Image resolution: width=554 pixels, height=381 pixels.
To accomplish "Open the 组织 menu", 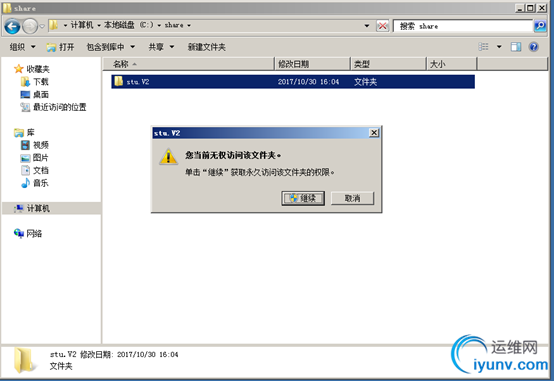I will pyautogui.click(x=23, y=47).
